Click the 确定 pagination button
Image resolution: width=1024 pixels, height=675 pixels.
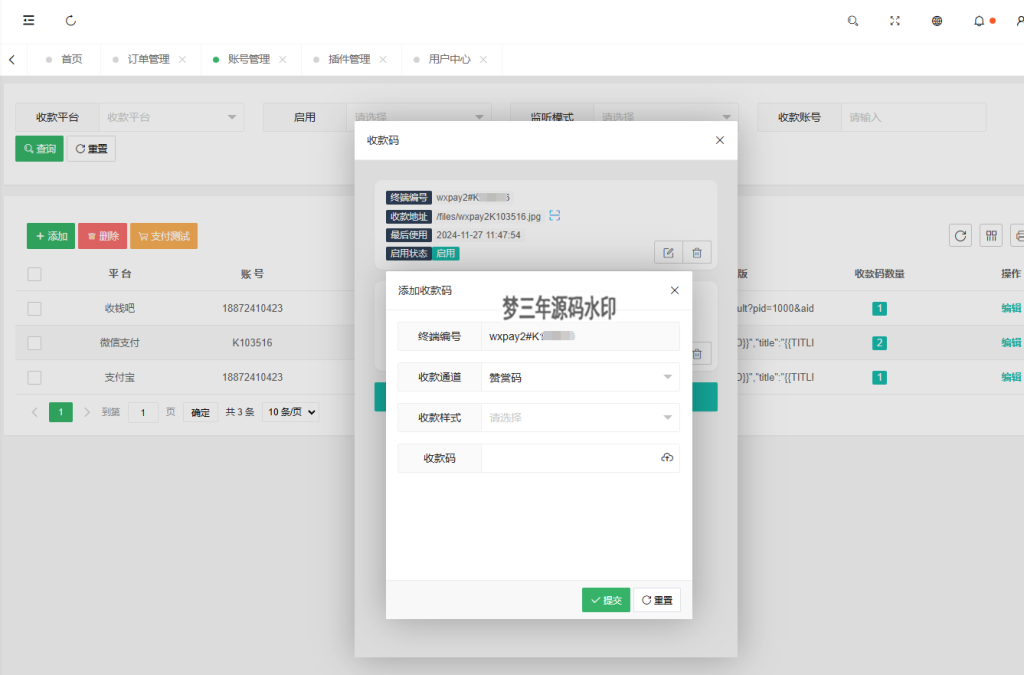click(x=200, y=412)
